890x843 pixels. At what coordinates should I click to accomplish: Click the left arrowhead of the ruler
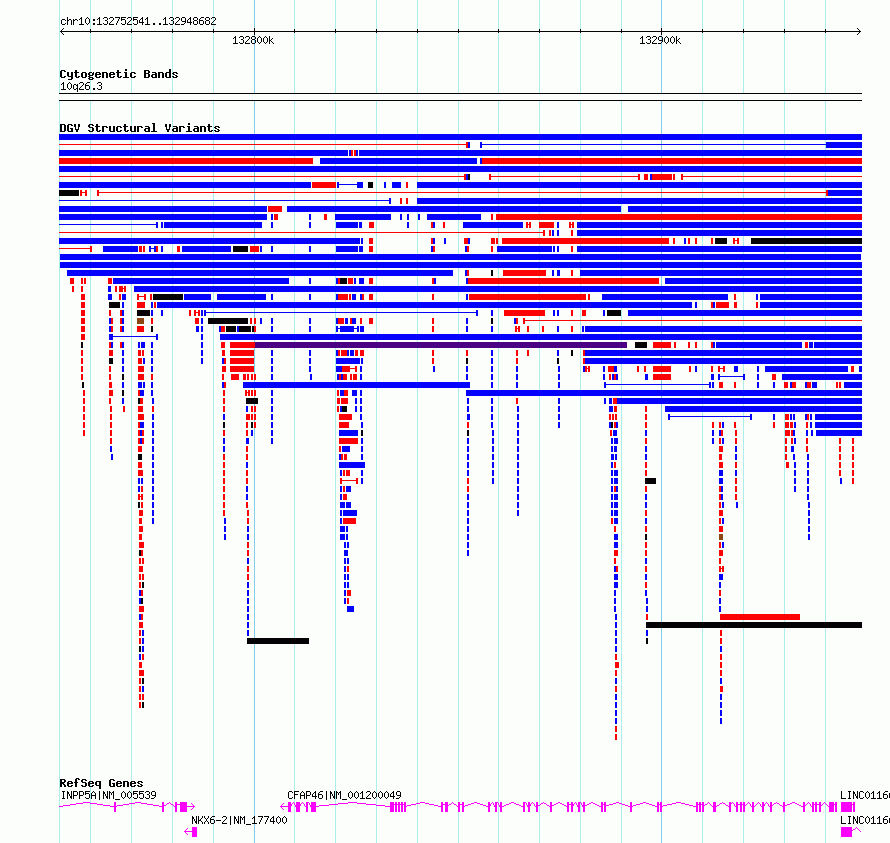tap(62, 31)
